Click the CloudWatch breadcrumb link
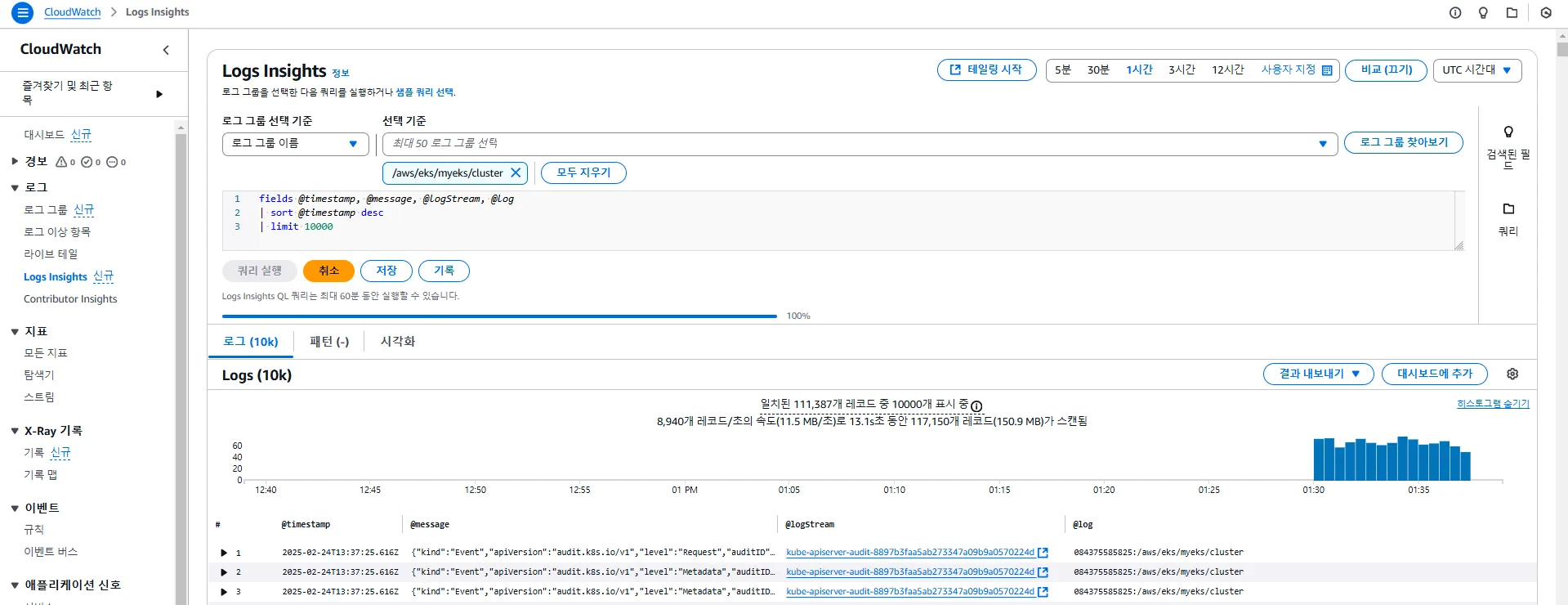Image resolution: width=1568 pixels, height=605 pixels. [x=73, y=12]
